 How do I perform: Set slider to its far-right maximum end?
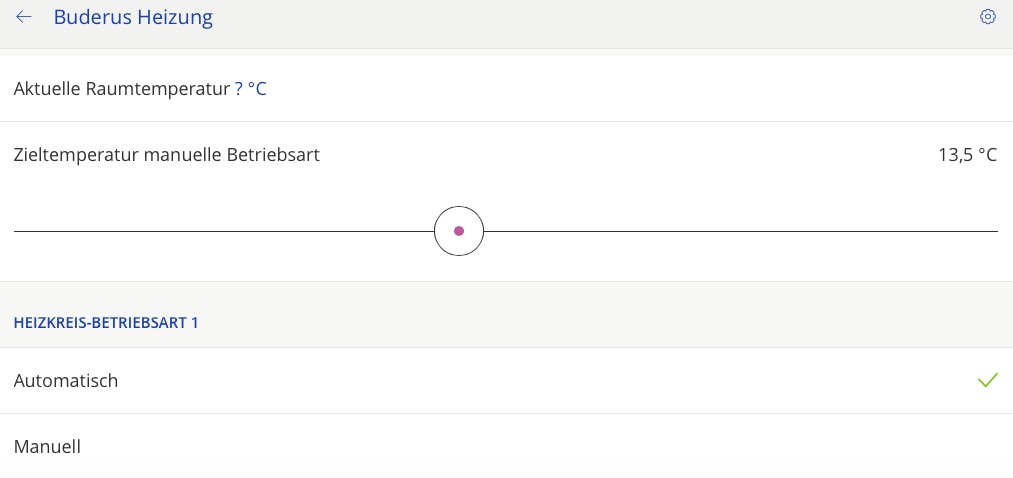pyautogui.click(x=996, y=231)
